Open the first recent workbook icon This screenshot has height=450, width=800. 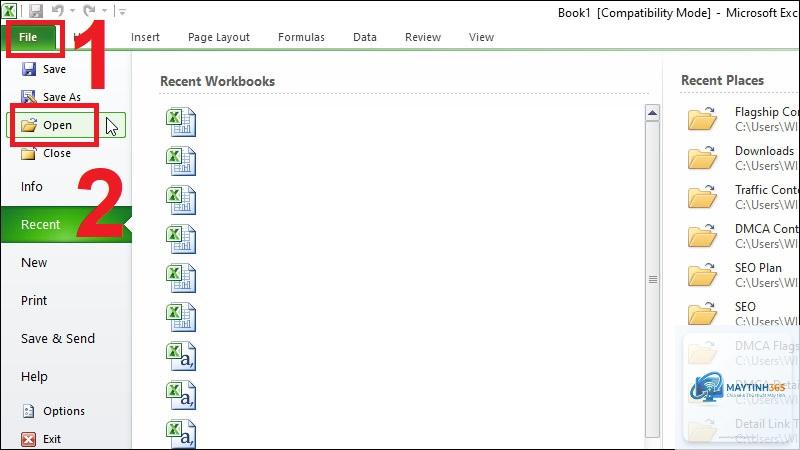[181, 122]
